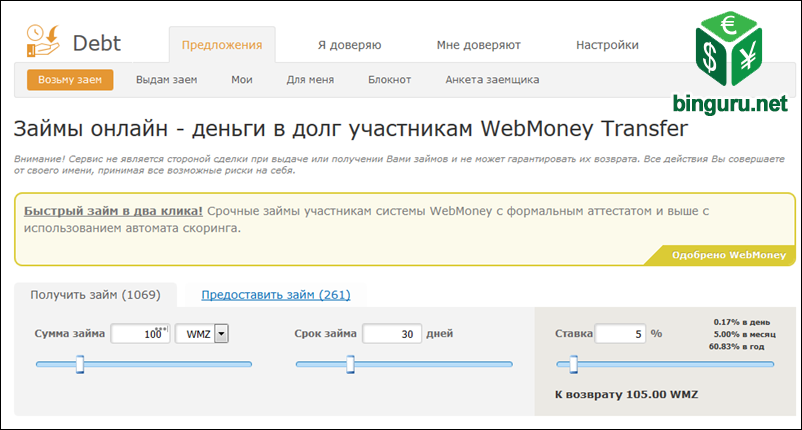Select the Получить займ (1069) tab
Image resolution: width=802 pixels, height=430 pixels.
95,295
